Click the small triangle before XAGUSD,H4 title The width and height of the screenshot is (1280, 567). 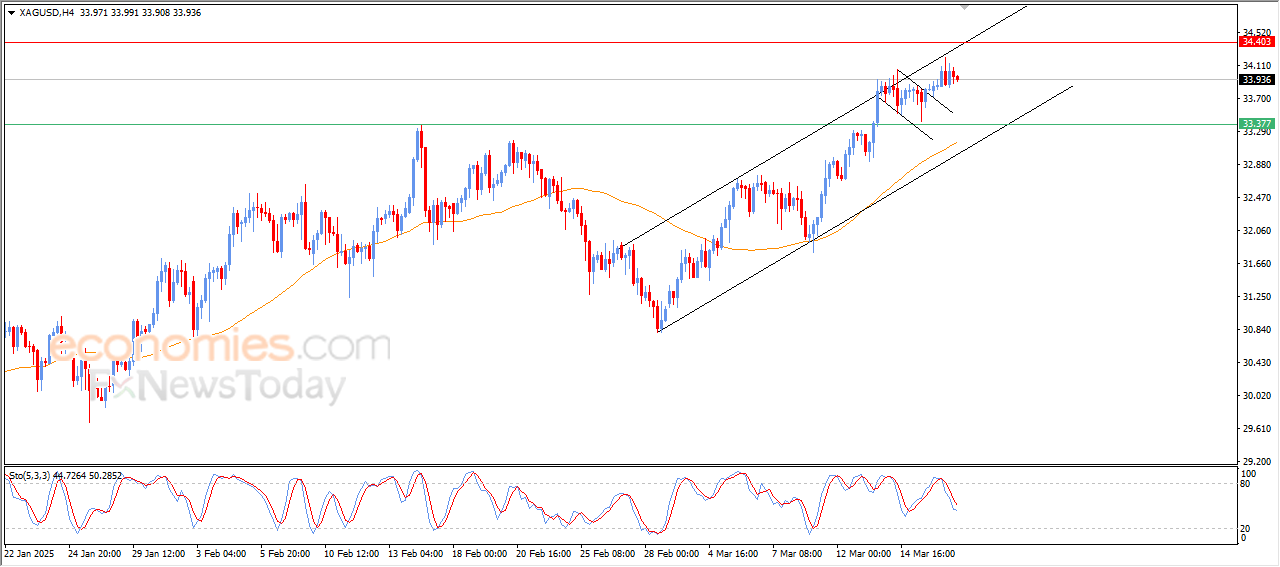point(11,12)
